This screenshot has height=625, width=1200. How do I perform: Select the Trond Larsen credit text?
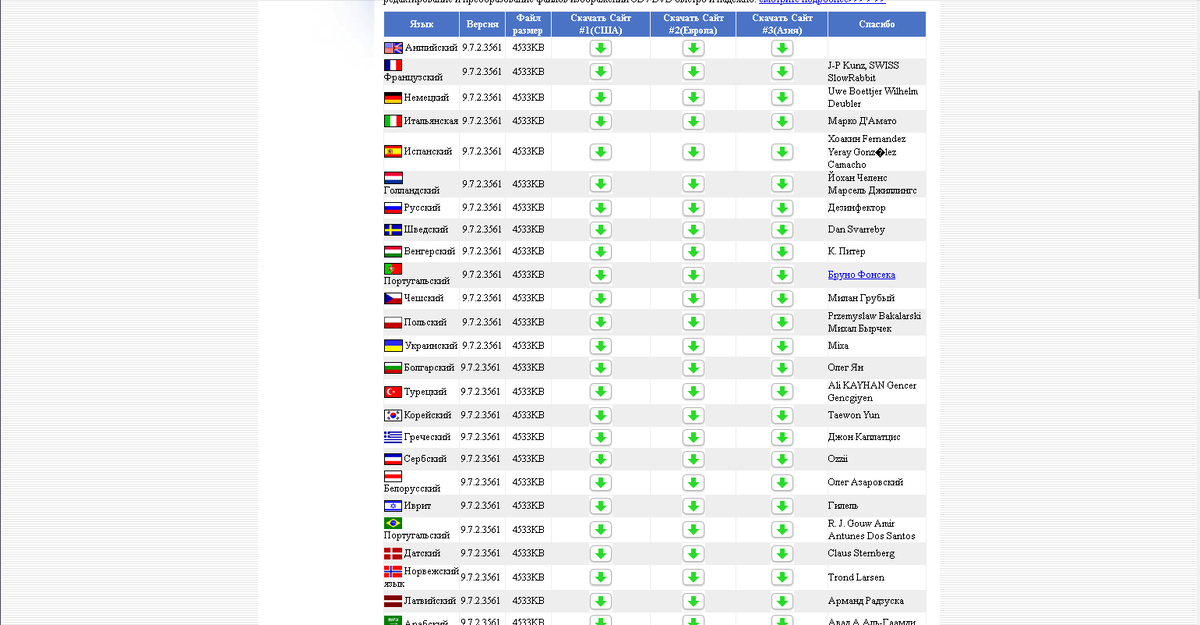(856, 578)
